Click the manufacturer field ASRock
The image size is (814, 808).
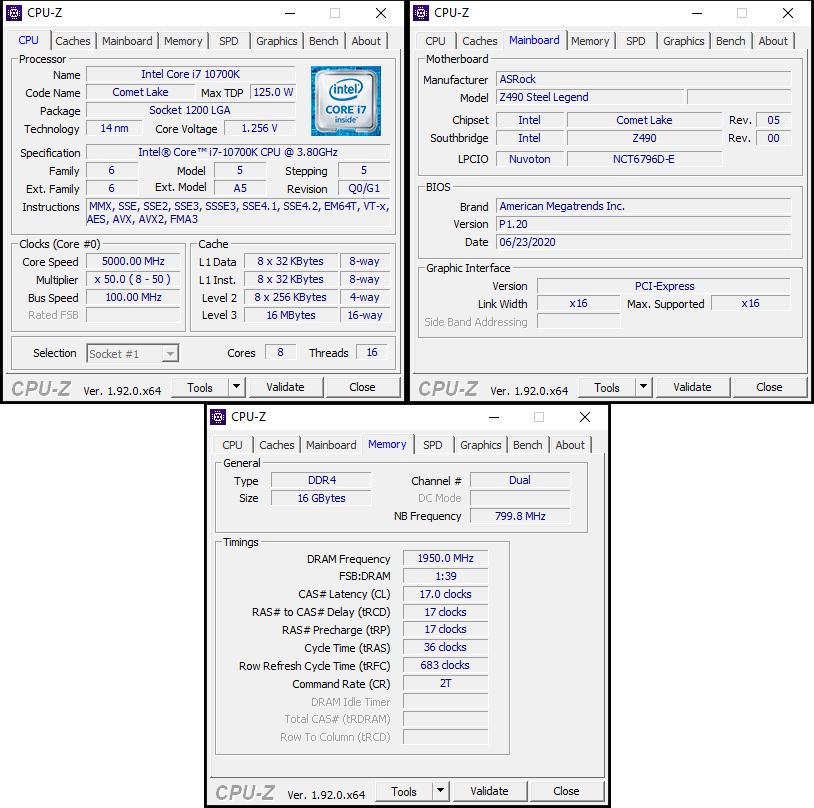click(643, 79)
